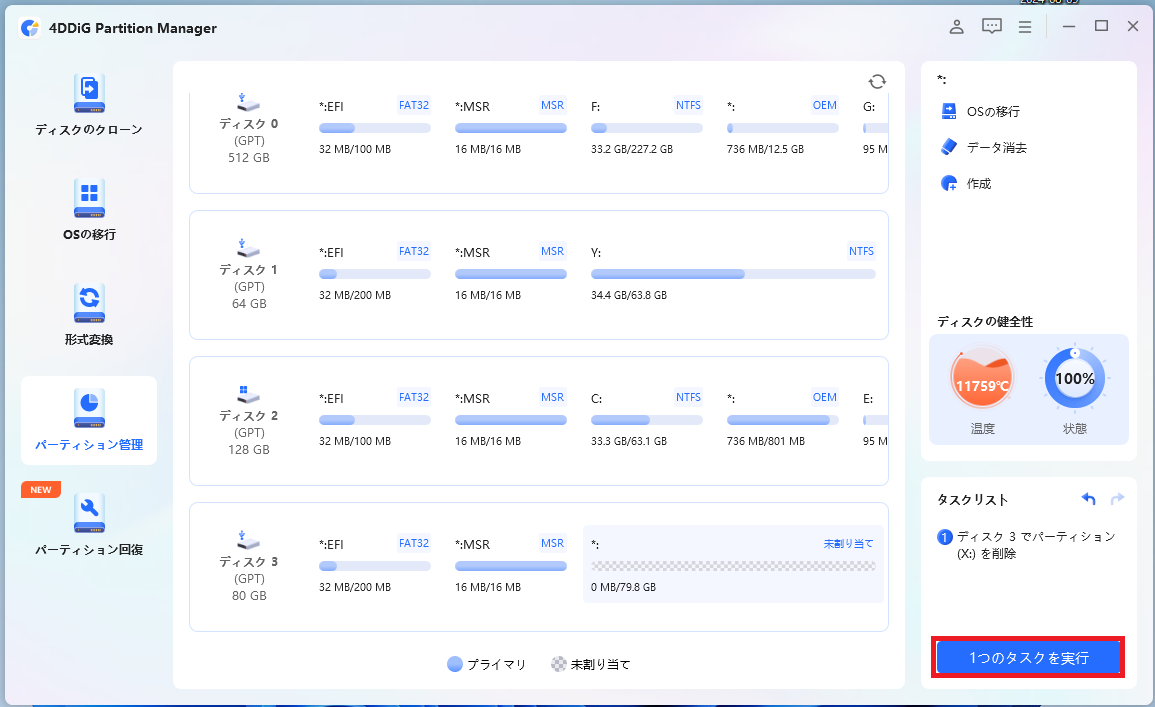Minimize the 4DDiG window

[x=1069, y=27]
